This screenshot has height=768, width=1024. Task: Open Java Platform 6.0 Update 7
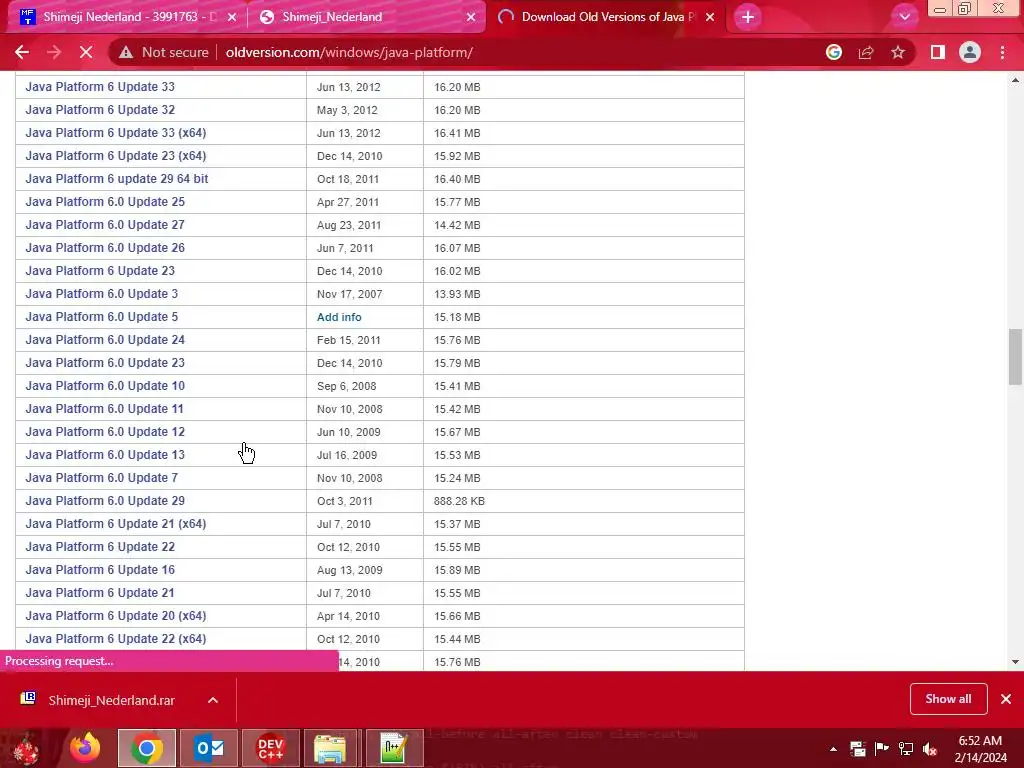(101, 477)
